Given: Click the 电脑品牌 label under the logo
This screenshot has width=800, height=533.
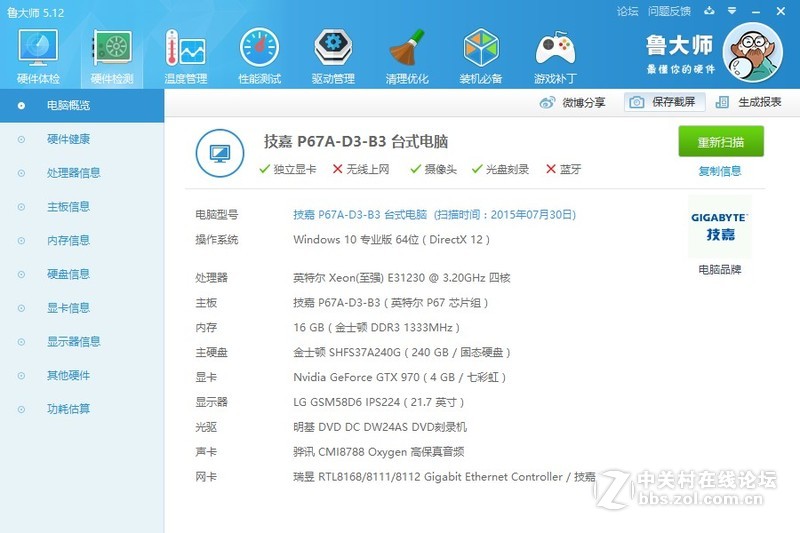Looking at the screenshot, I should coord(719,270).
